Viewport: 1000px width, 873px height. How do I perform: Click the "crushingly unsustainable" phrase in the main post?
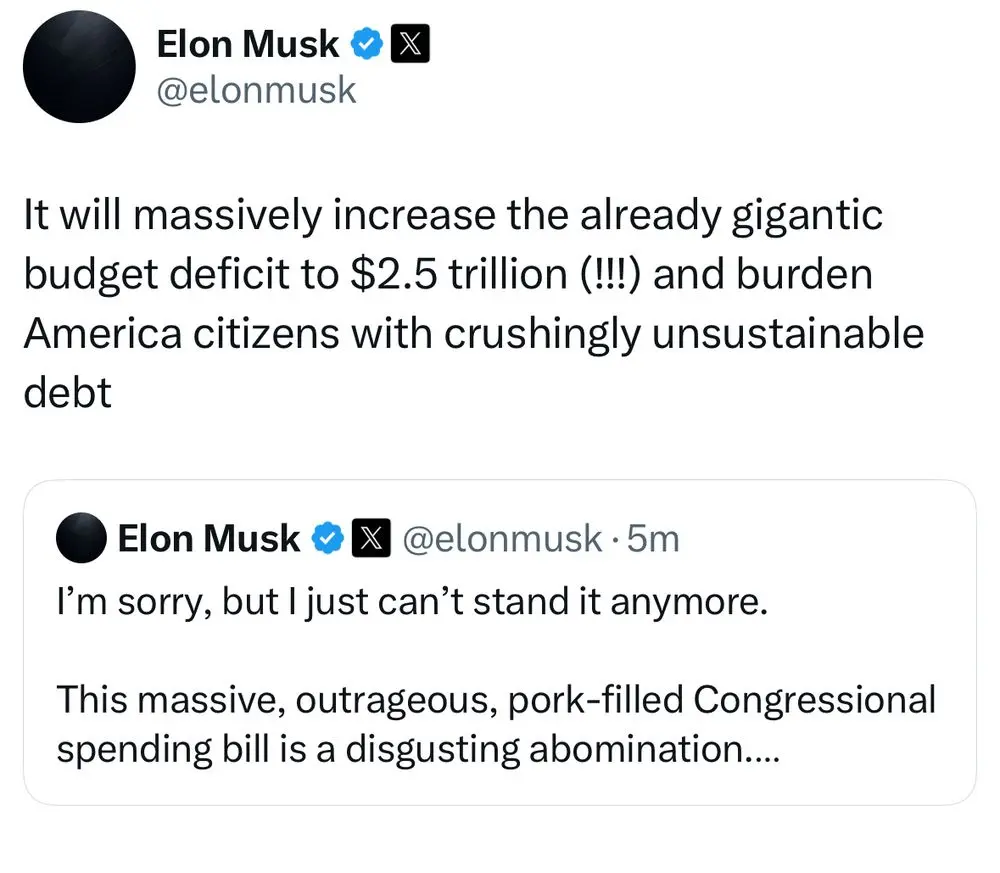click(x=684, y=334)
